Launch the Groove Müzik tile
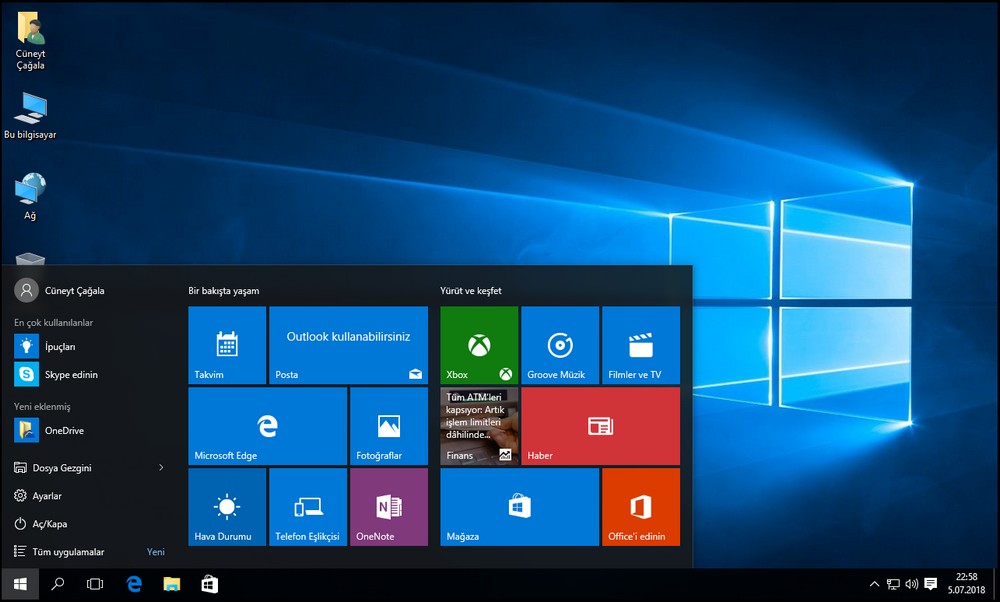This screenshot has height=602, width=1000. (560, 345)
